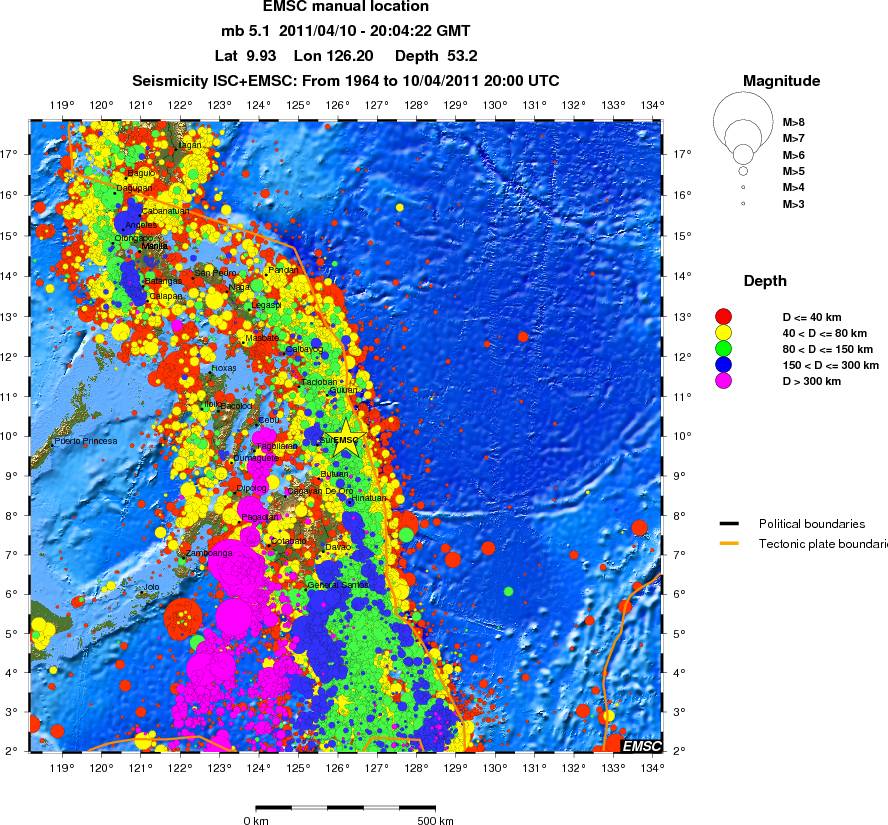Click the black political boundaries legend line
Viewport: 888px width, 825px height.
[x=729, y=524]
